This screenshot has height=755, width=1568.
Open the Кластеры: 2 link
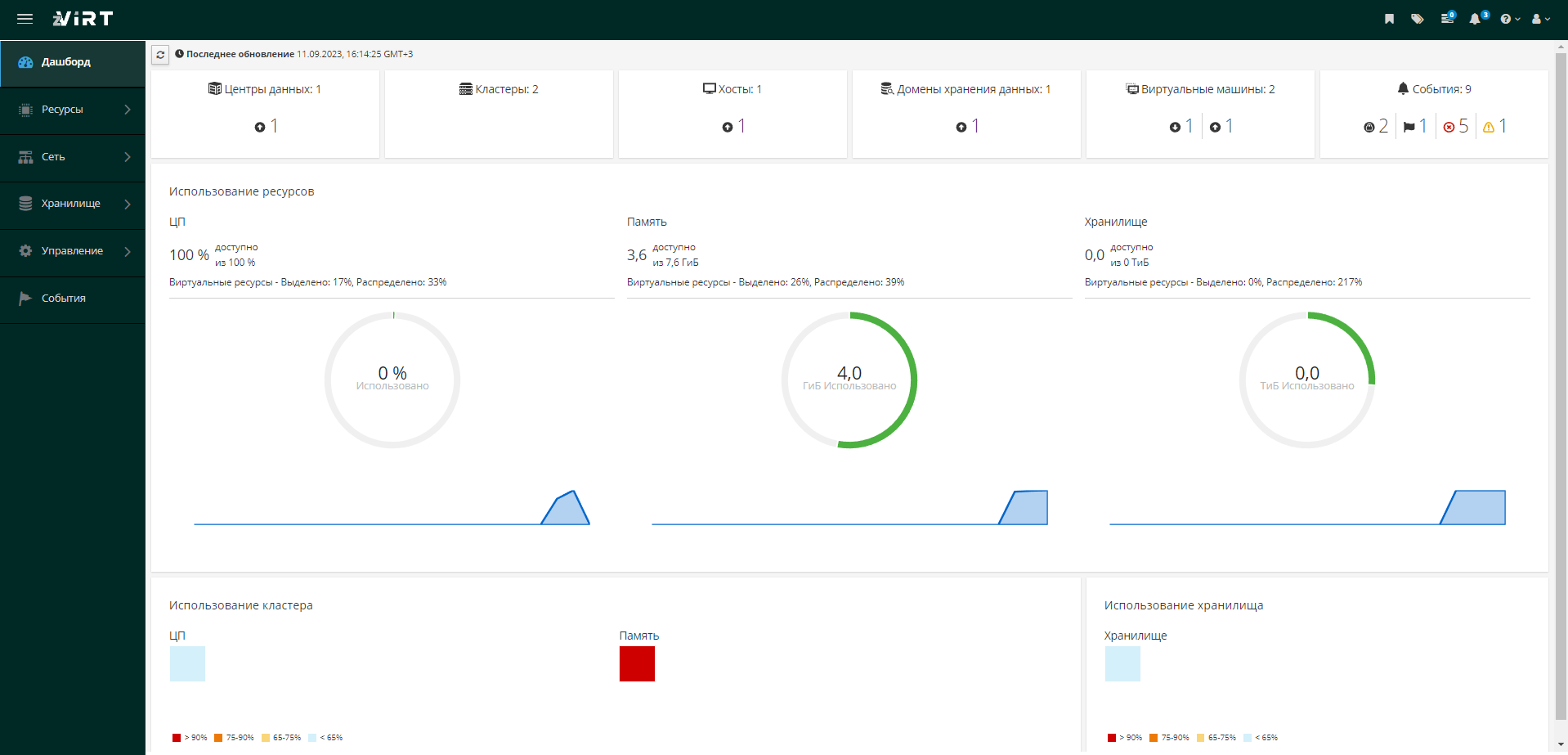pos(499,89)
